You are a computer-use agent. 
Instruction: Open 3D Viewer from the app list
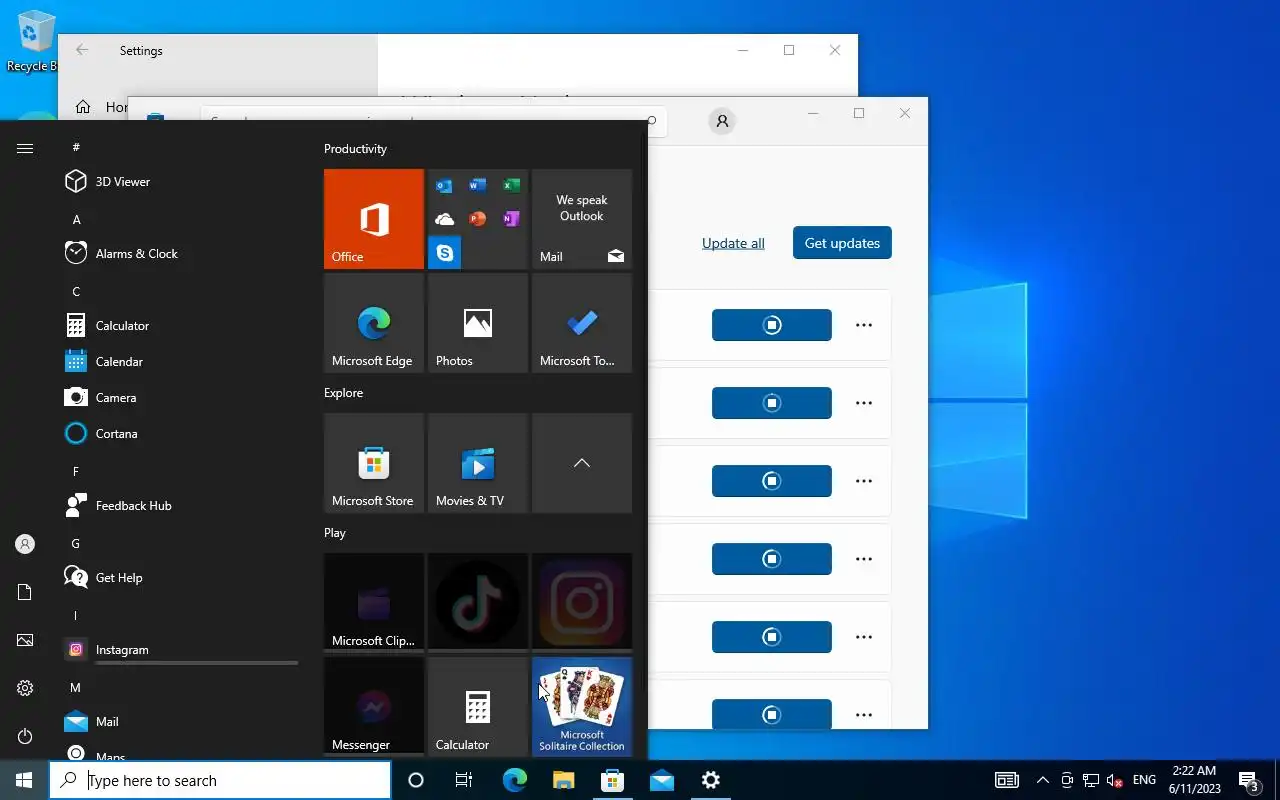pos(180,182)
